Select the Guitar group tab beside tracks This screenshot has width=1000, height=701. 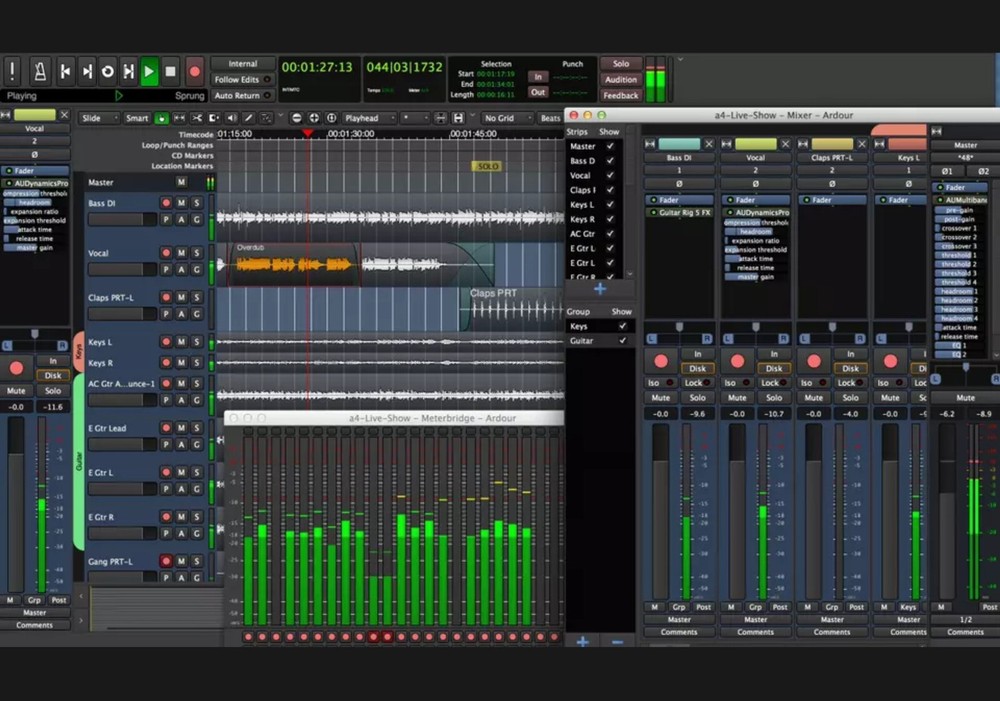pyautogui.click(x=78, y=460)
